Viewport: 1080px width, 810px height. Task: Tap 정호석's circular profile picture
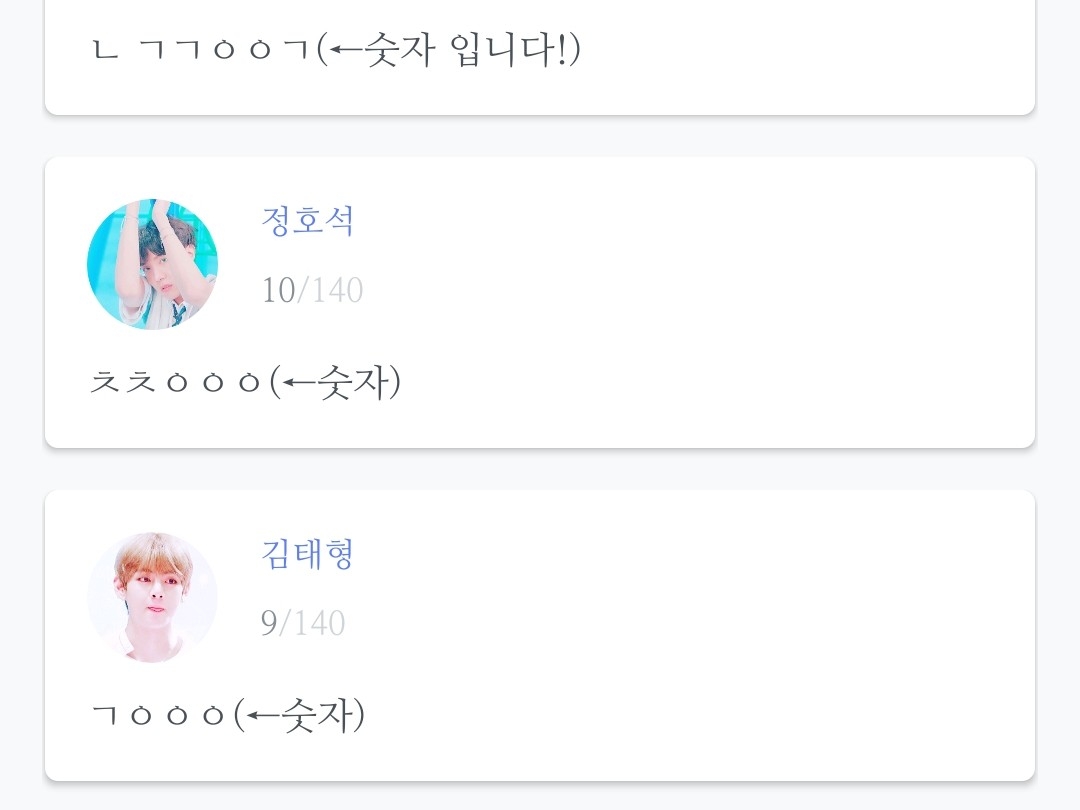click(152, 264)
